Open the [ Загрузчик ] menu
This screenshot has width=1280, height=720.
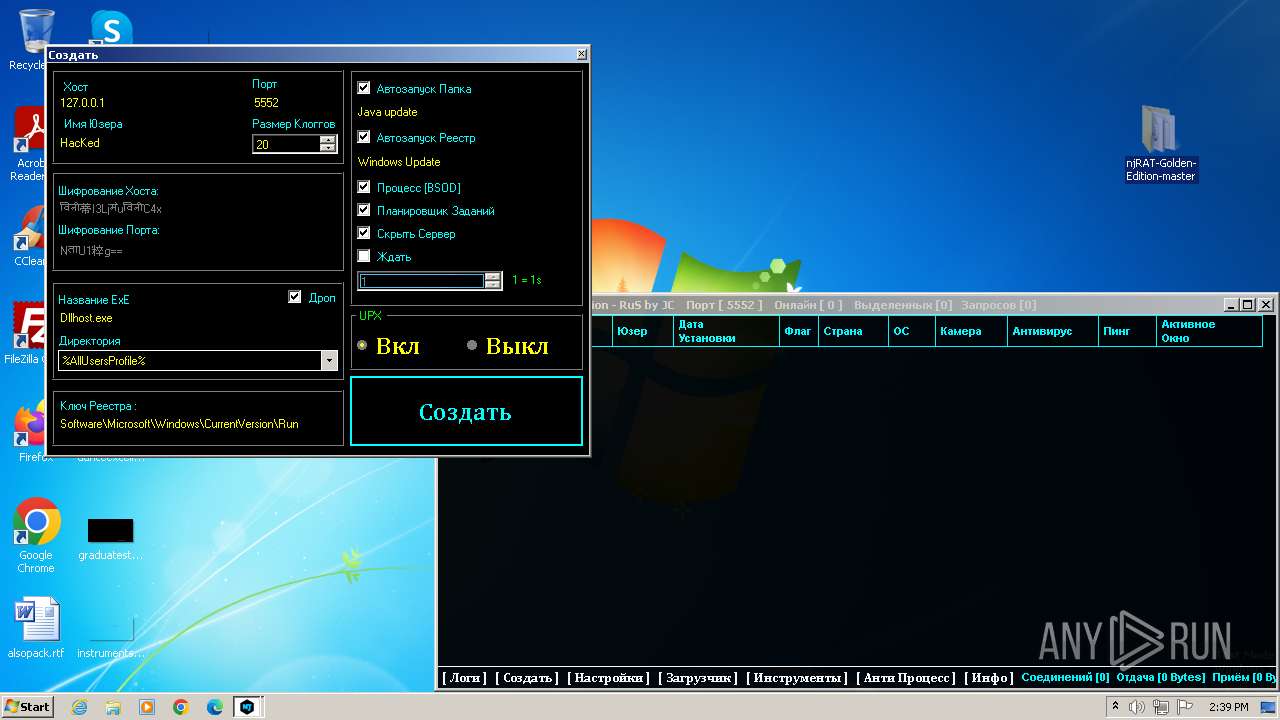[698, 678]
